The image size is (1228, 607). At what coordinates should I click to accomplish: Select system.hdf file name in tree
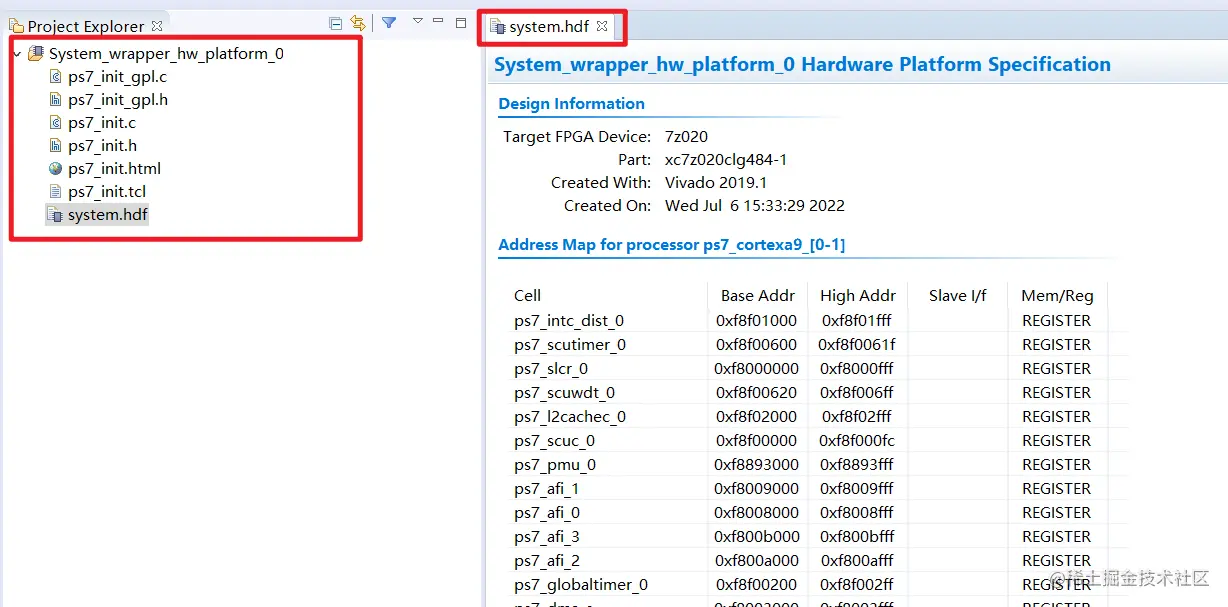[x=108, y=215]
